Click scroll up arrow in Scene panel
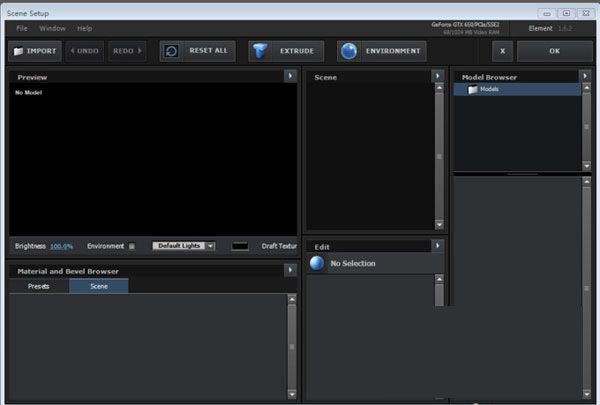600x405 pixels. pyautogui.click(x=439, y=88)
